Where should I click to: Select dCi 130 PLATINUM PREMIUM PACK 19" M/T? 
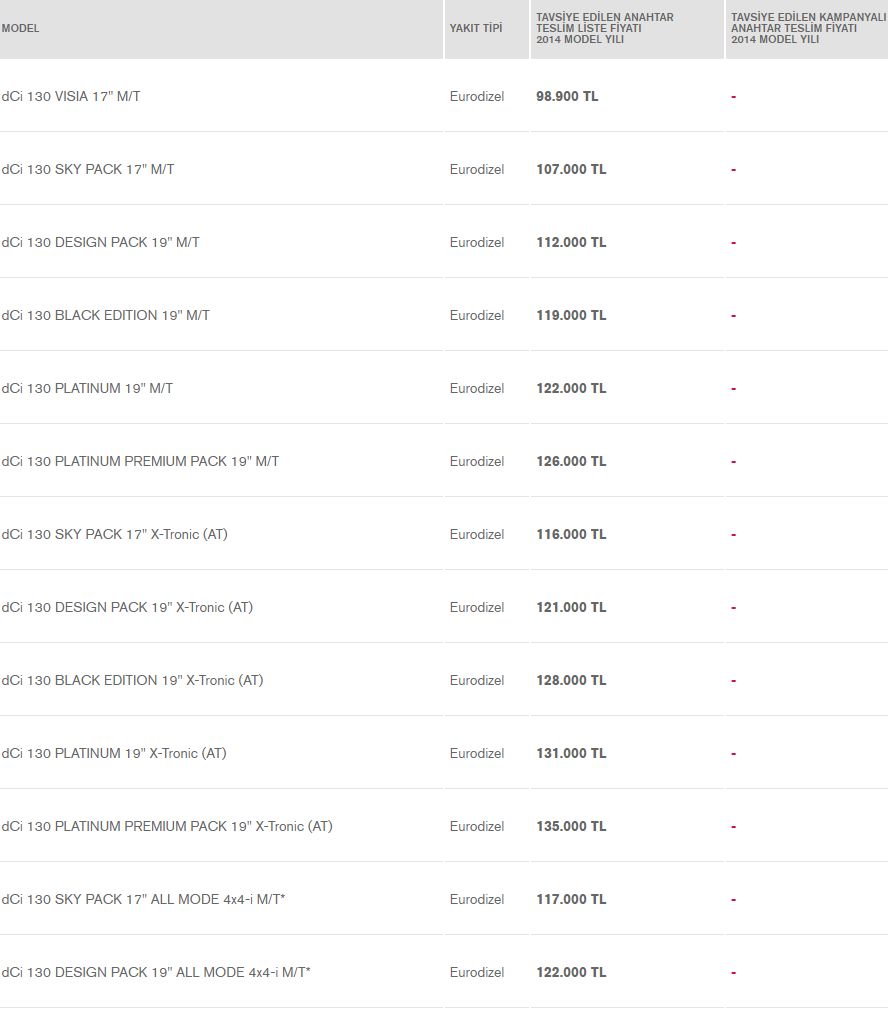click(140, 461)
